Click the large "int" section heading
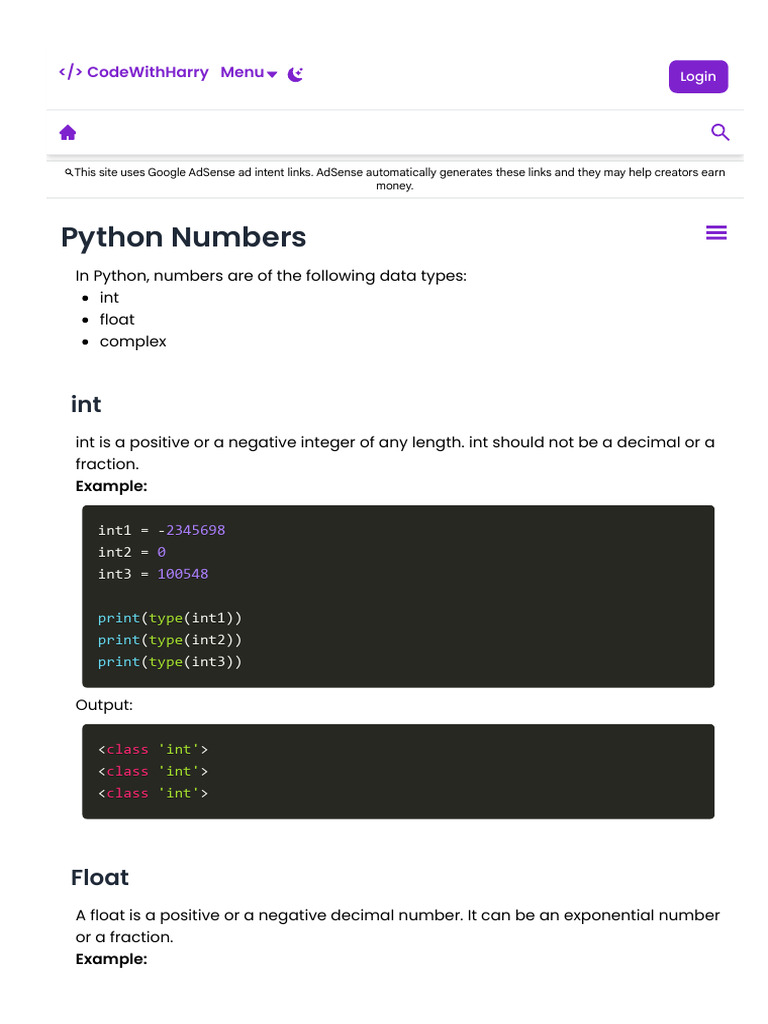This screenshot has width=768, height=1024. point(86,404)
